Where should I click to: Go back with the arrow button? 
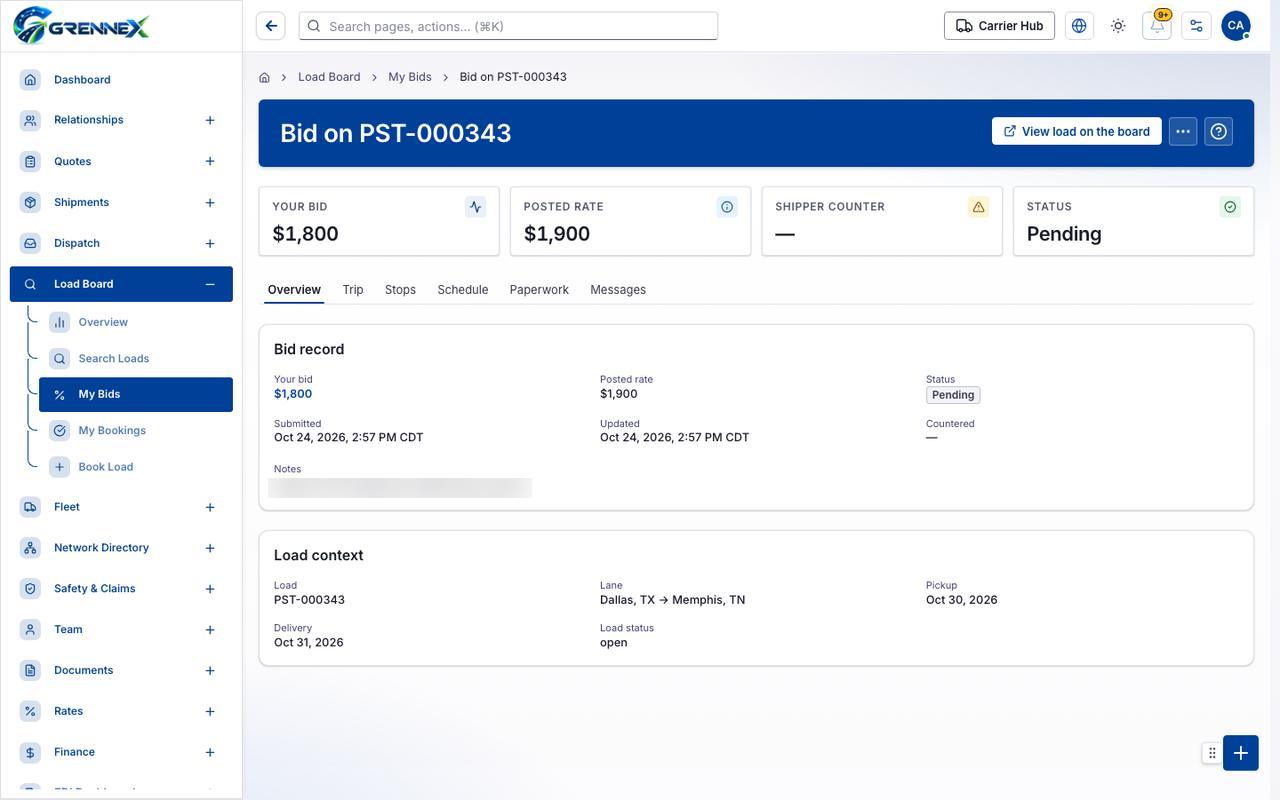(x=271, y=26)
